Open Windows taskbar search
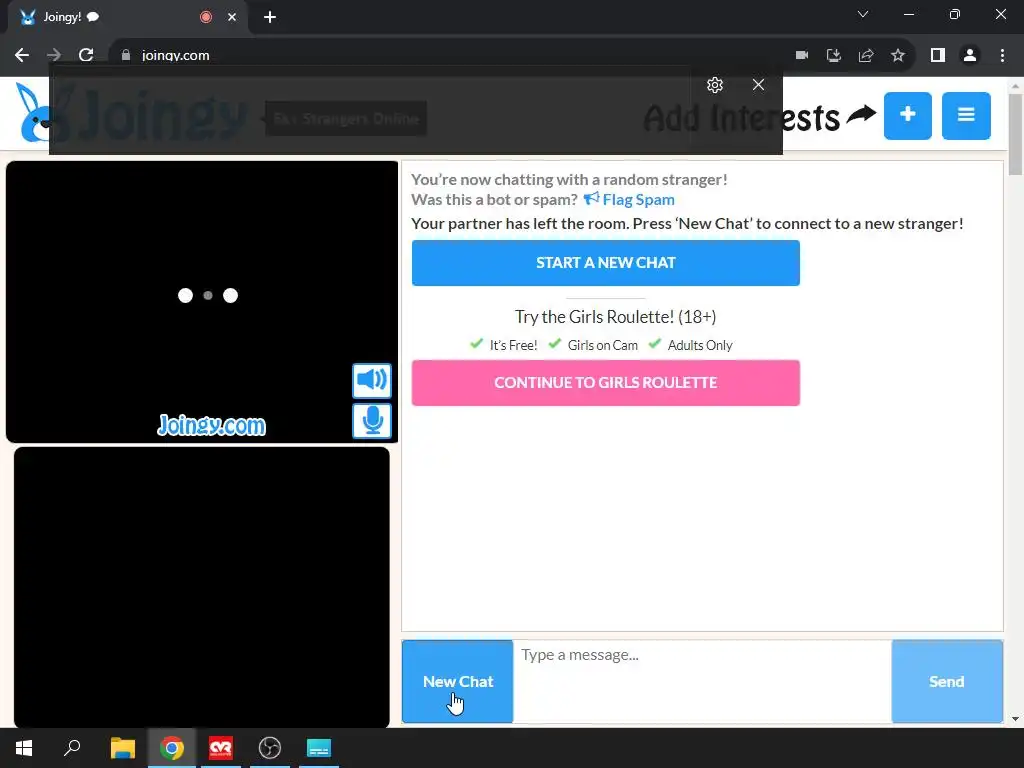This screenshot has height=768, width=1024. [x=72, y=748]
